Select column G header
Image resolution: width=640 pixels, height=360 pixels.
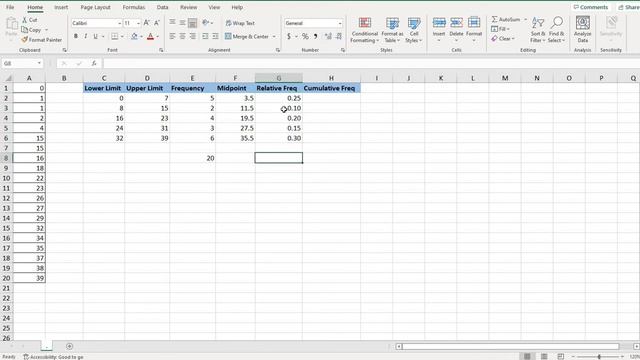click(x=279, y=78)
